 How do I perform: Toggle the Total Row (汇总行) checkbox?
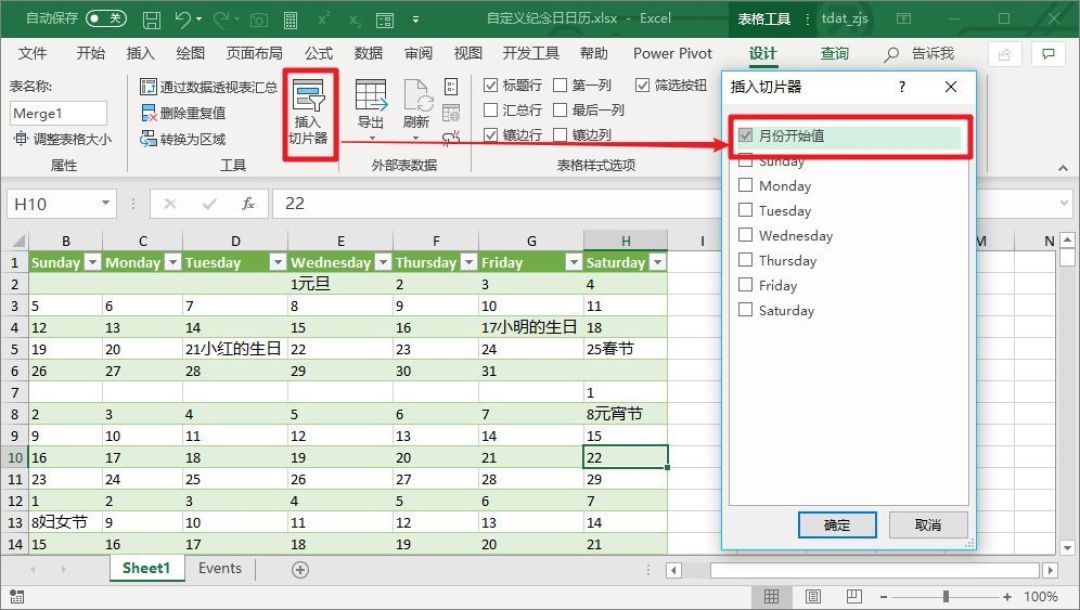pyautogui.click(x=490, y=110)
